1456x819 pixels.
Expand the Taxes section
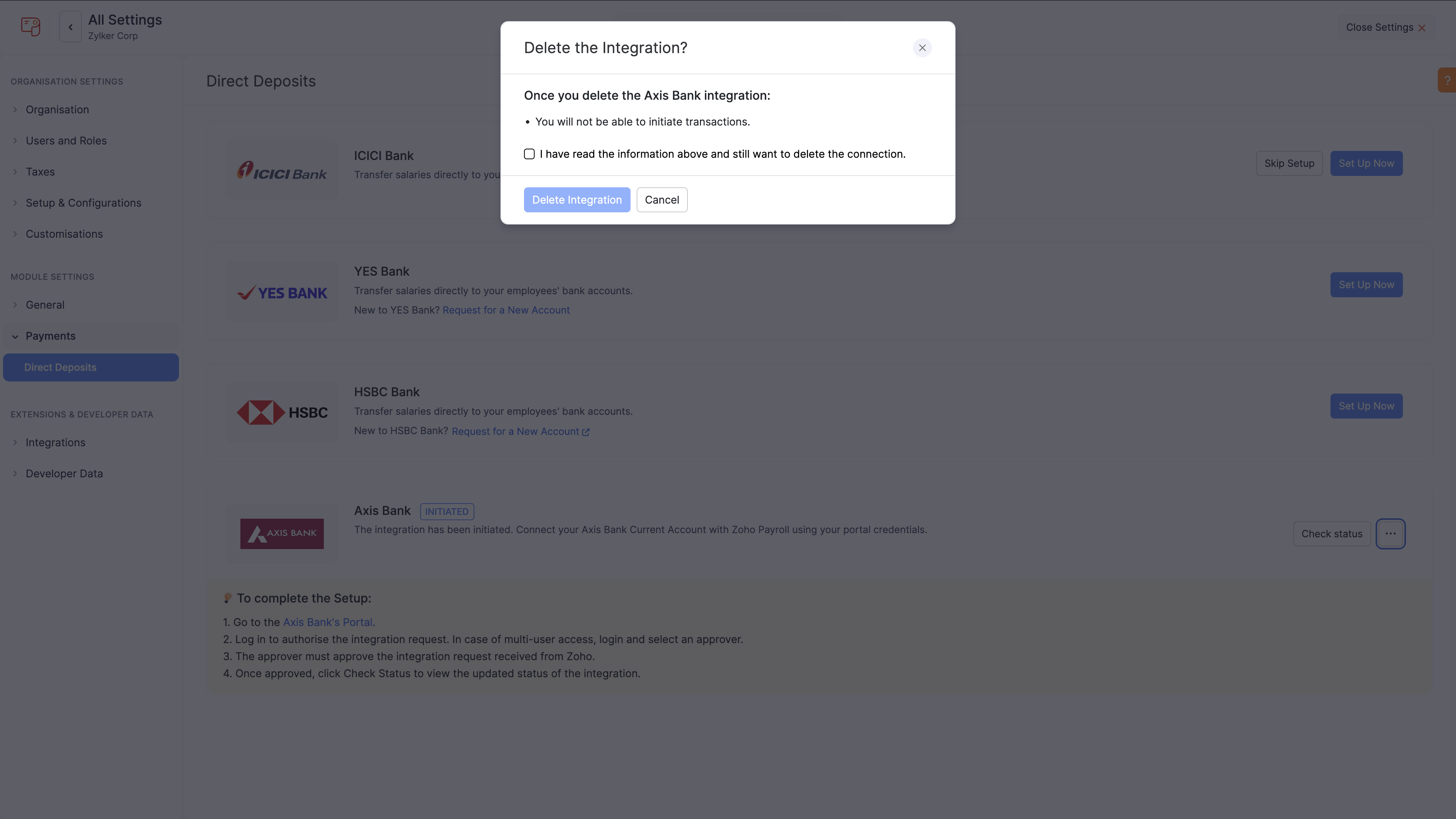point(40,171)
